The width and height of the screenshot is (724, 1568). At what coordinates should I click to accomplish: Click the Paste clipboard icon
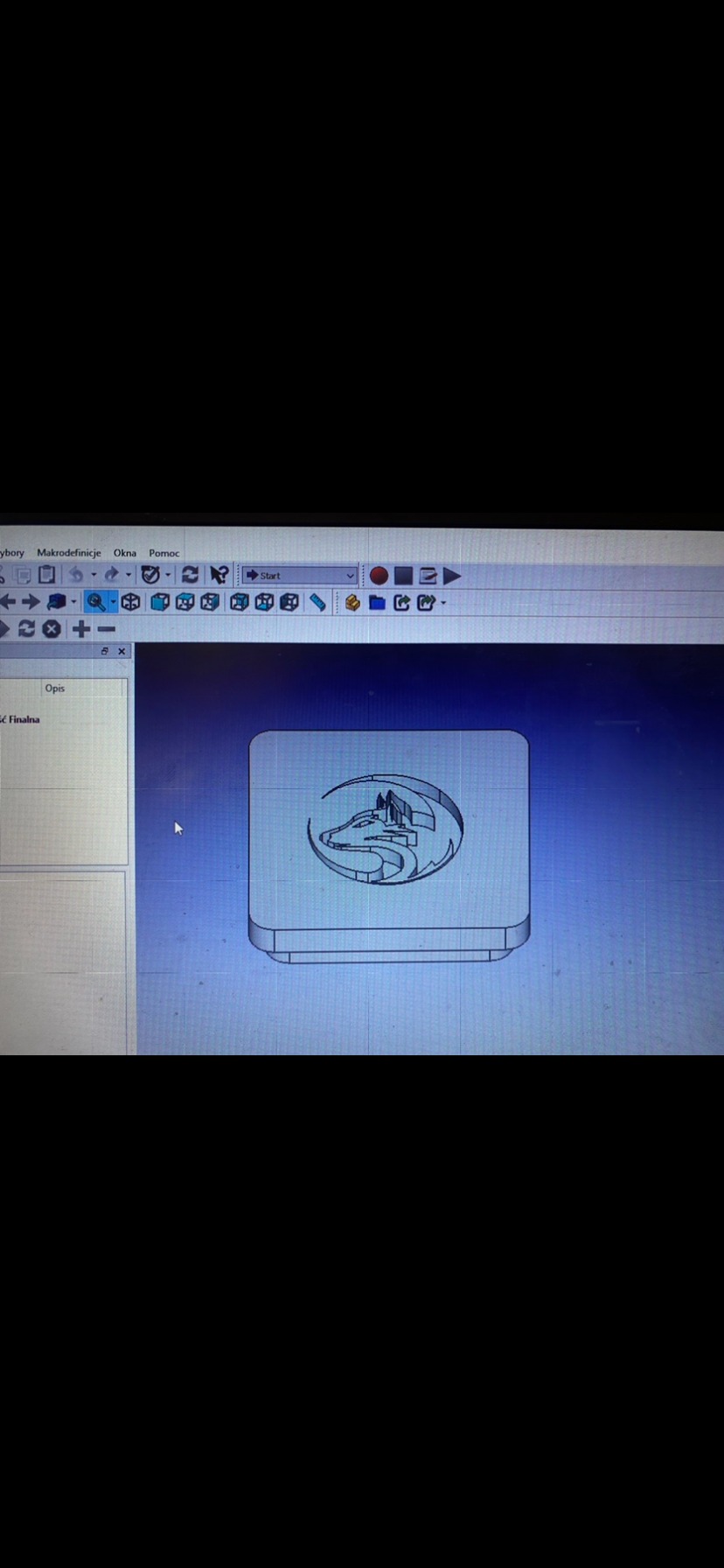tap(47, 575)
